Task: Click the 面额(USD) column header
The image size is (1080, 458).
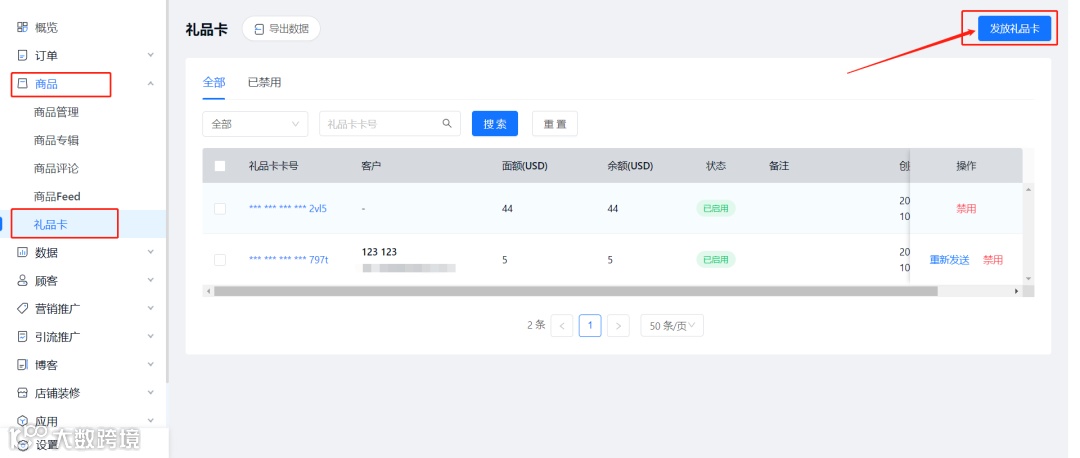Action: click(525, 166)
